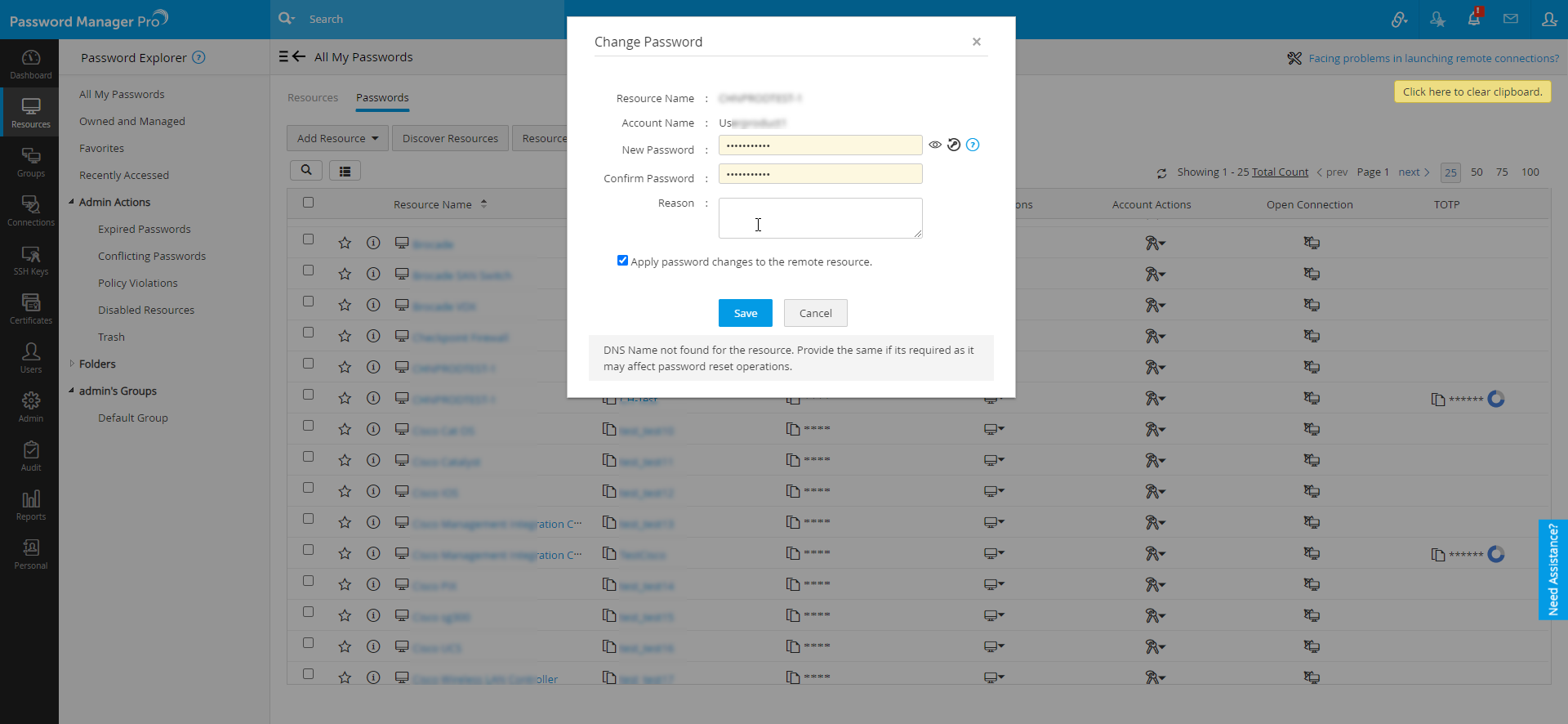Open Certificates in the left sidebar
1568x724 pixels.
(x=31, y=309)
